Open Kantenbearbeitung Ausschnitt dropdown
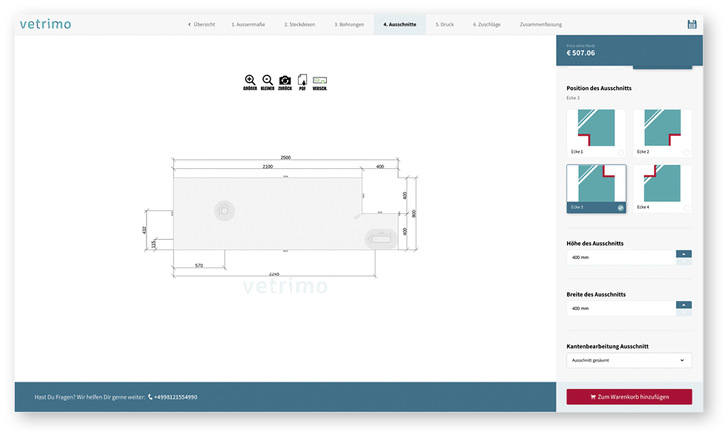Screen dimensions: 728x437 pyautogui.click(x=628, y=360)
